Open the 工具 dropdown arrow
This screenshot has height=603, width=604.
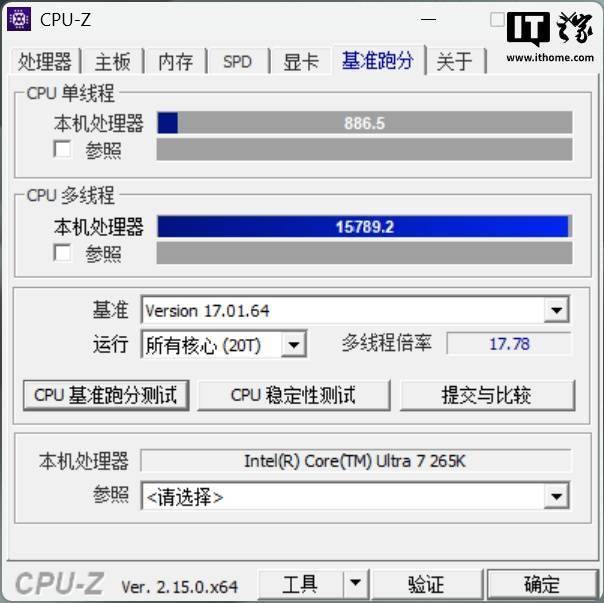pos(355,583)
